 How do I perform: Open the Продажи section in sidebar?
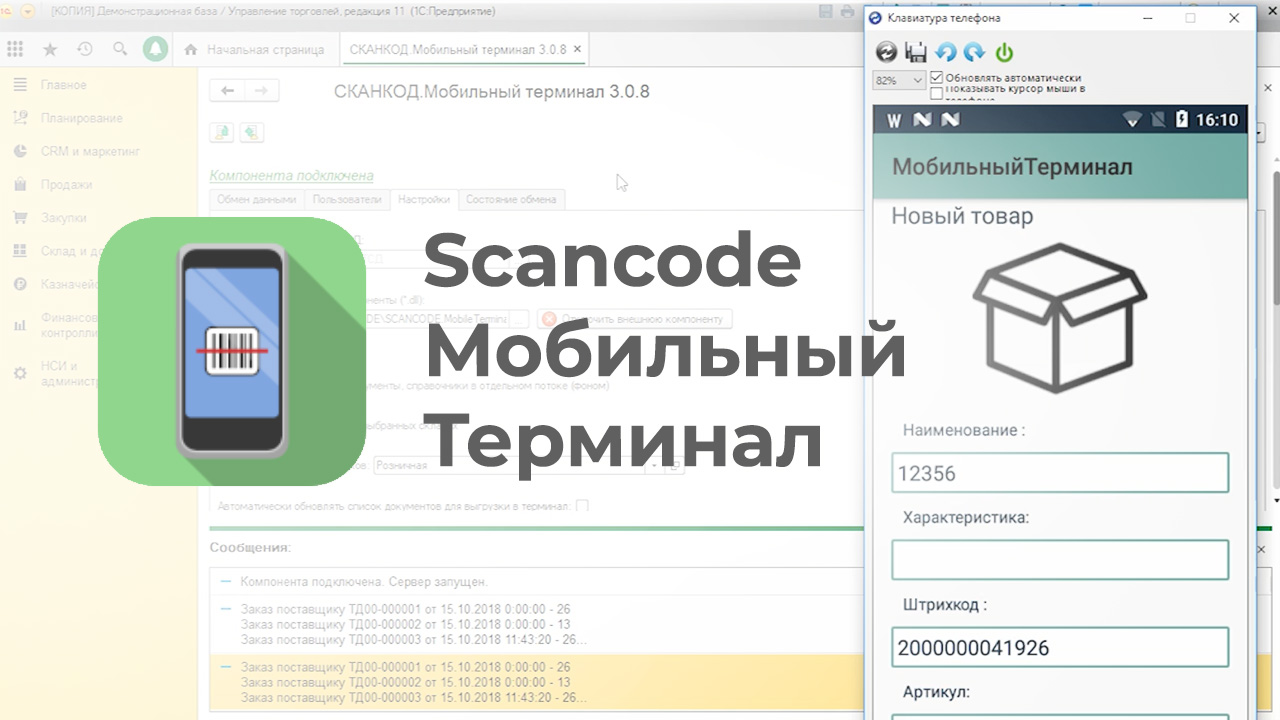click(66, 184)
